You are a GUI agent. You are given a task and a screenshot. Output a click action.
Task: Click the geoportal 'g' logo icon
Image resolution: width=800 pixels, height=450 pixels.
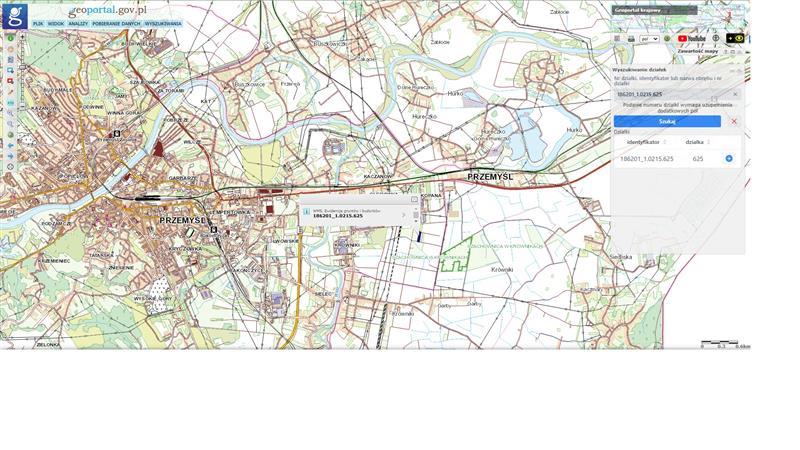tap(14, 17)
